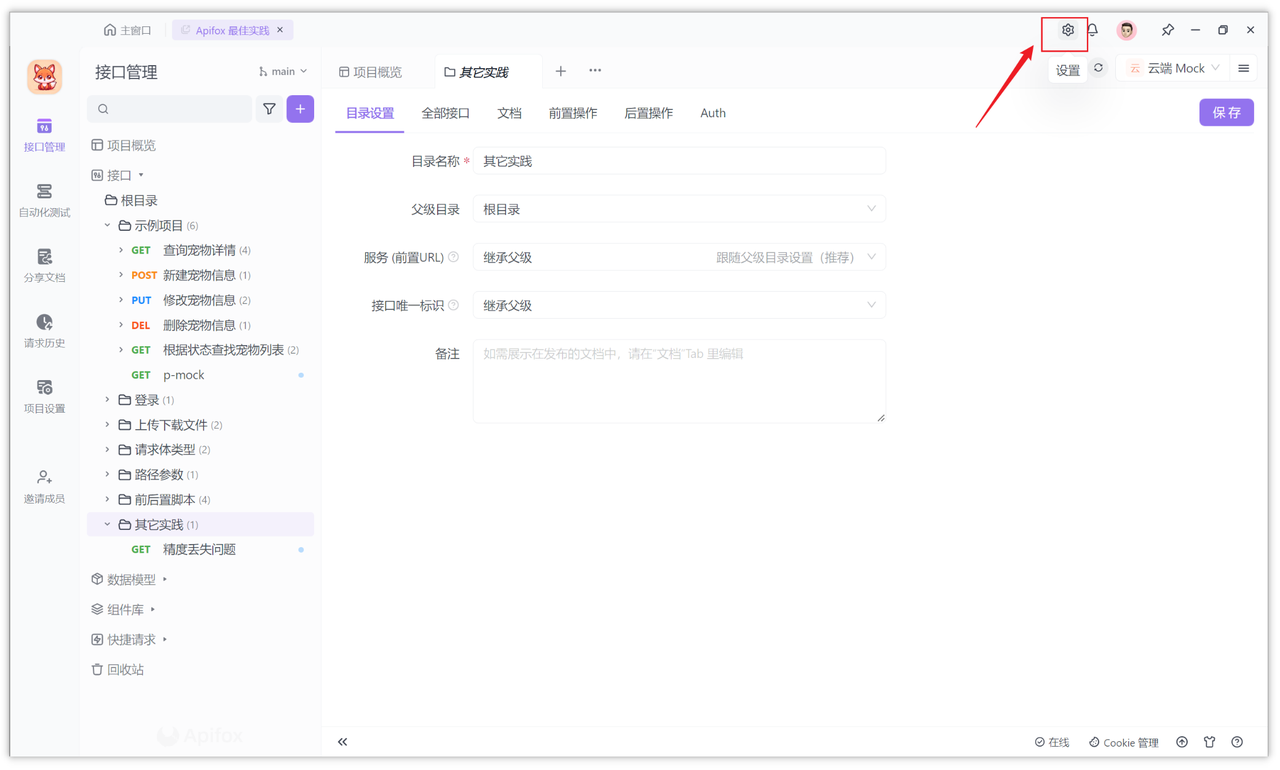Open the 项目概览 tab
This screenshot has height=770, width=1280.
pyautogui.click(x=370, y=72)
